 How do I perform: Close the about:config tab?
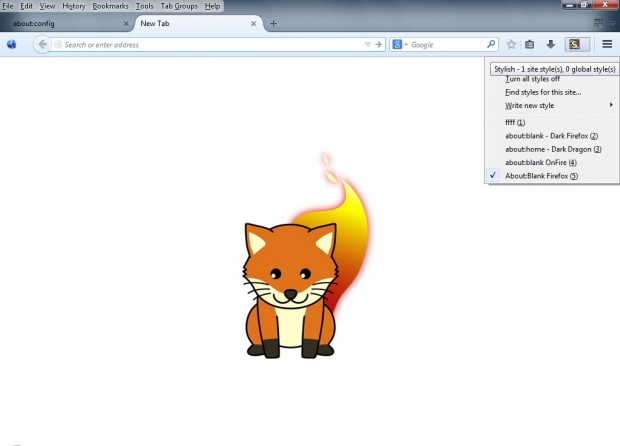pyautogui.click(x=126, y=24)
